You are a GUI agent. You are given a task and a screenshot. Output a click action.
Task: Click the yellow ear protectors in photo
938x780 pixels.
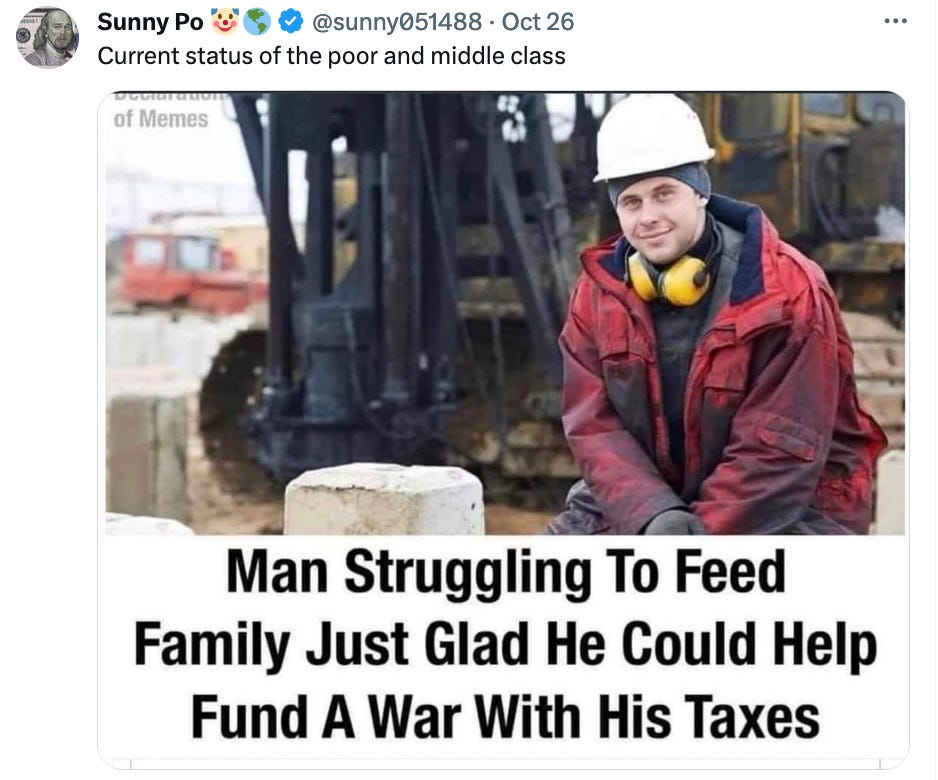(x=668, y=278)
